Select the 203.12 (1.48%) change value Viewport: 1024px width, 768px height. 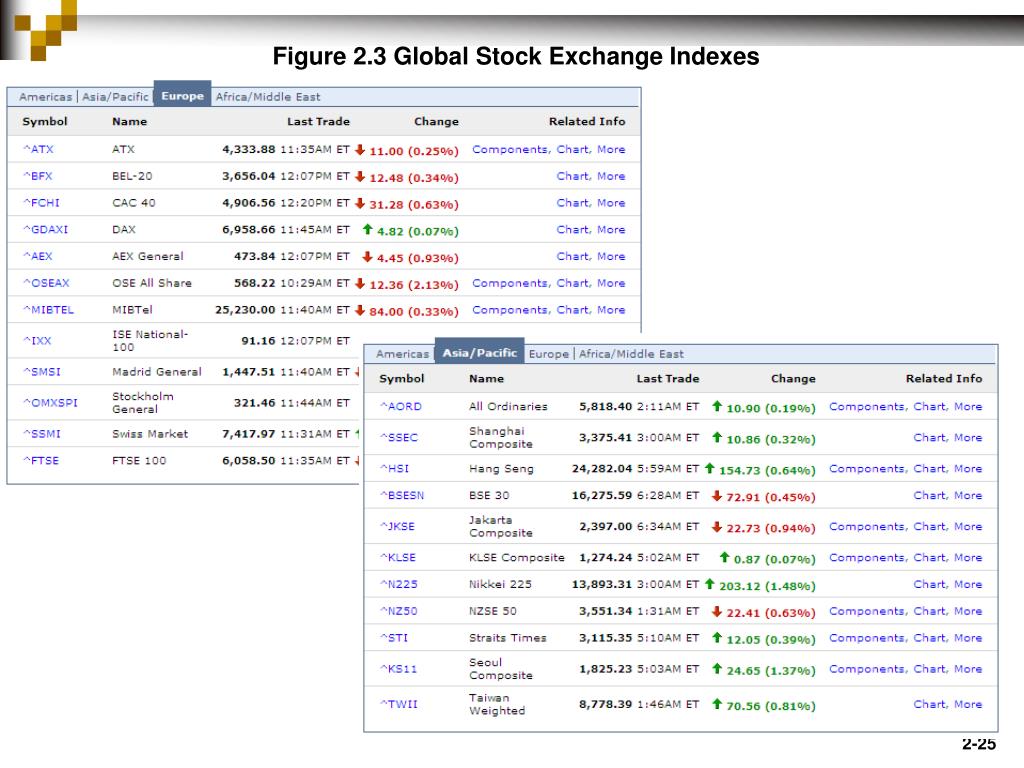[x=767, y=586]
